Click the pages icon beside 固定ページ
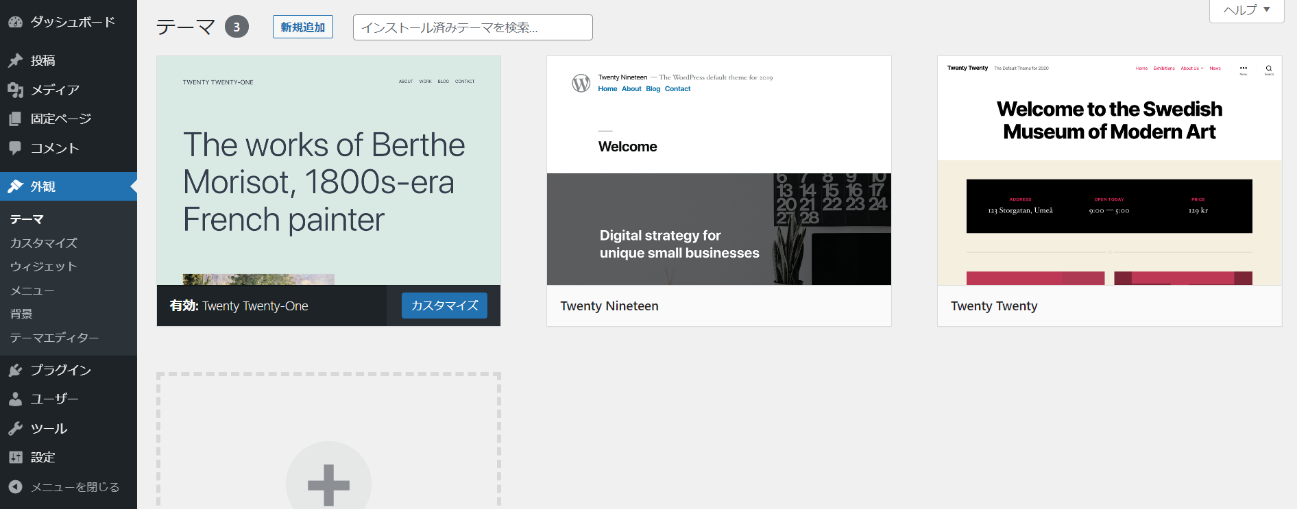 point(15,119)
